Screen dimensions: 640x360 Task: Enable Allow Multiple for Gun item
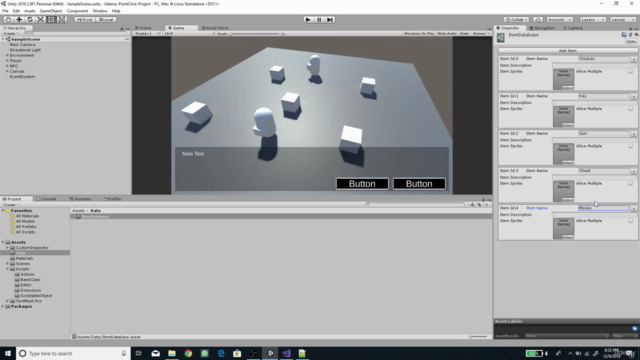point(631,146)
